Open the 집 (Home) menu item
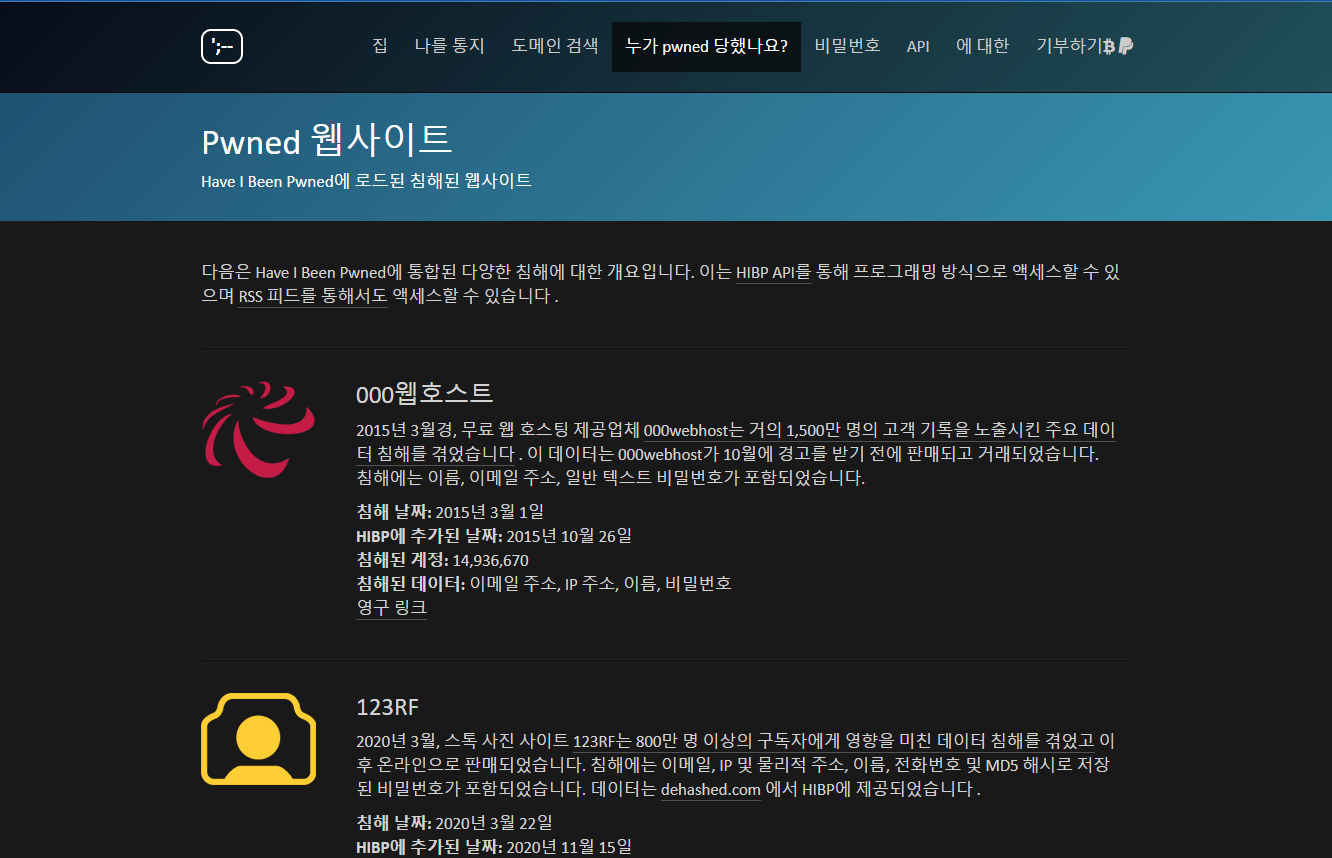The width and height of the screenshot is (1332, 858). [x=380, y=46]
